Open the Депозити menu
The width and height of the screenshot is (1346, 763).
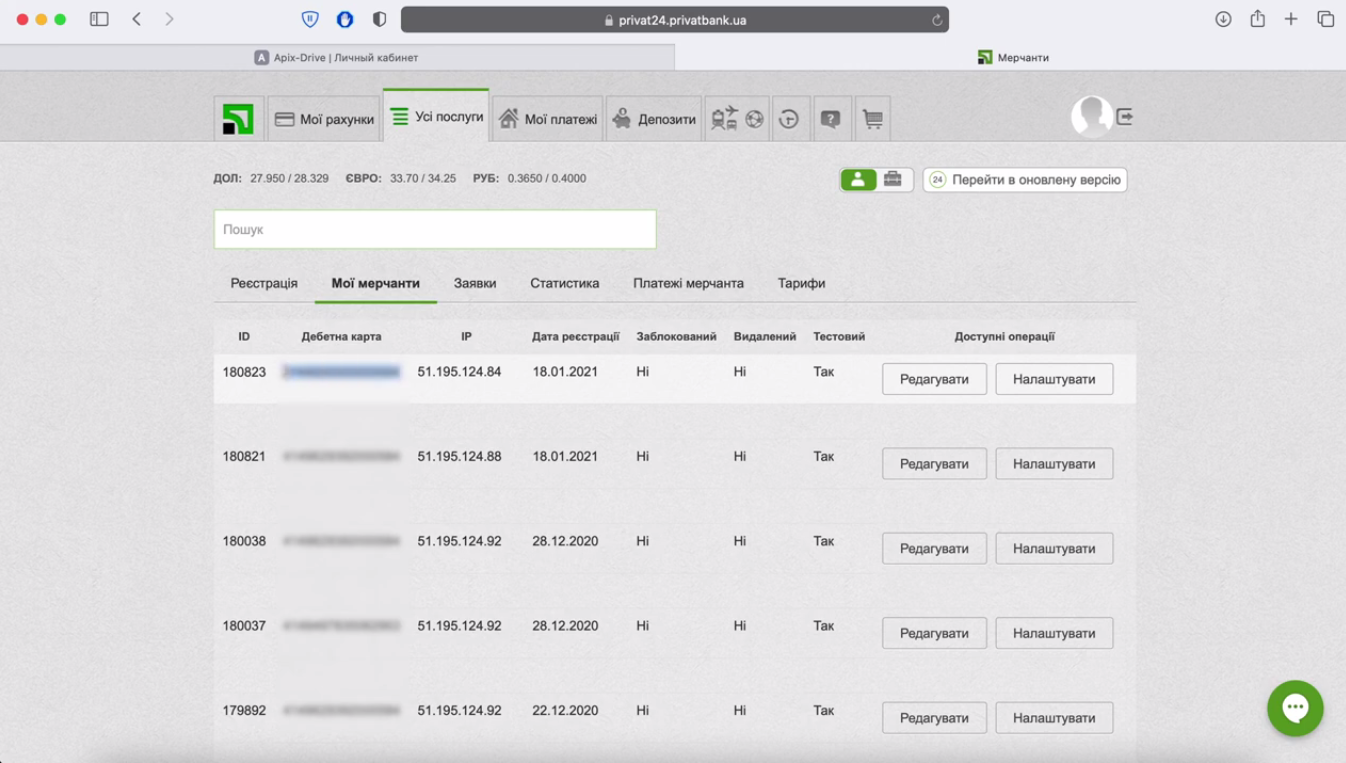click(653, 119)
